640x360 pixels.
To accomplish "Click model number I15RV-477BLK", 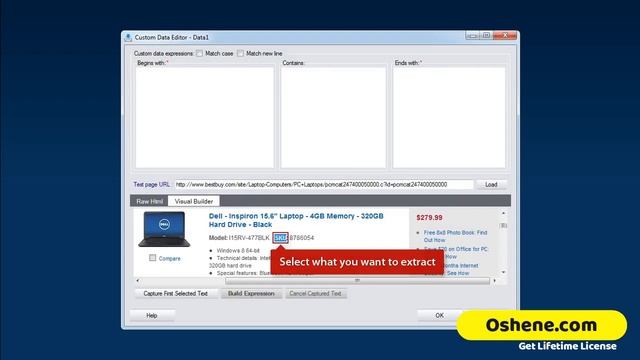I will pos(249,238).
